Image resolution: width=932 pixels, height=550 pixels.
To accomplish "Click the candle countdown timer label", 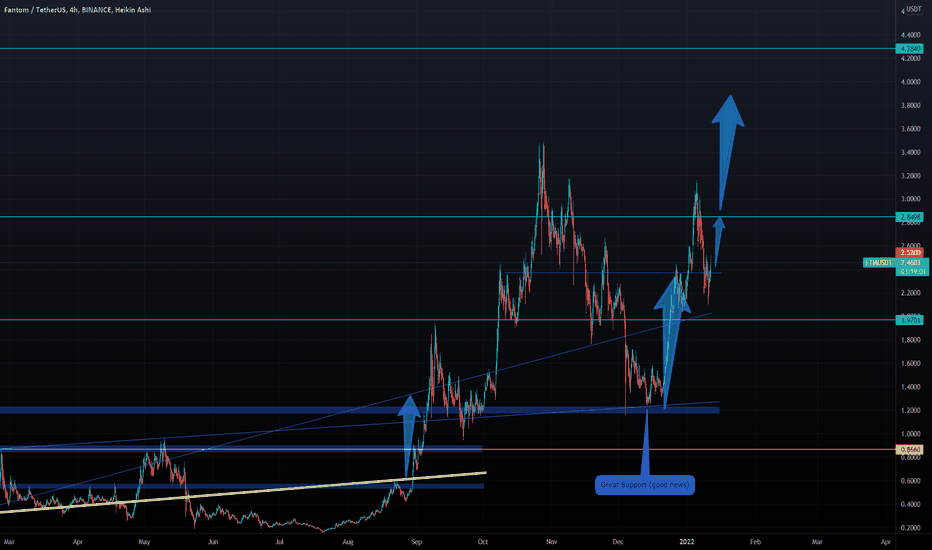I will tap(912, 271).
